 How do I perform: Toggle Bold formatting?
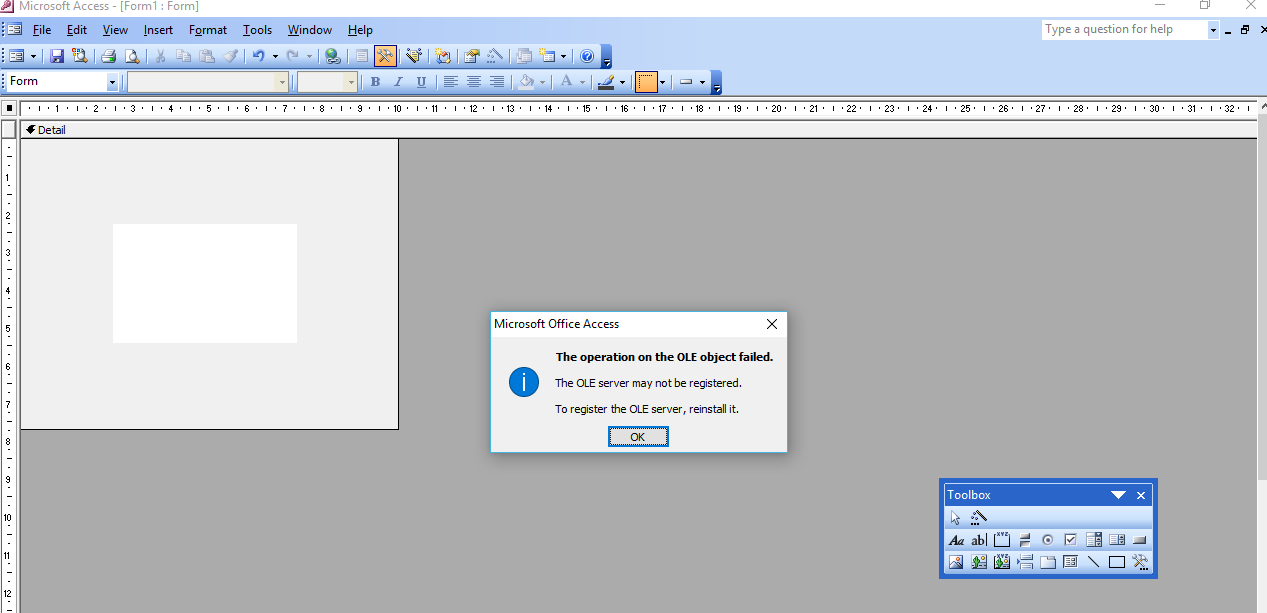(x=375, y=82)
